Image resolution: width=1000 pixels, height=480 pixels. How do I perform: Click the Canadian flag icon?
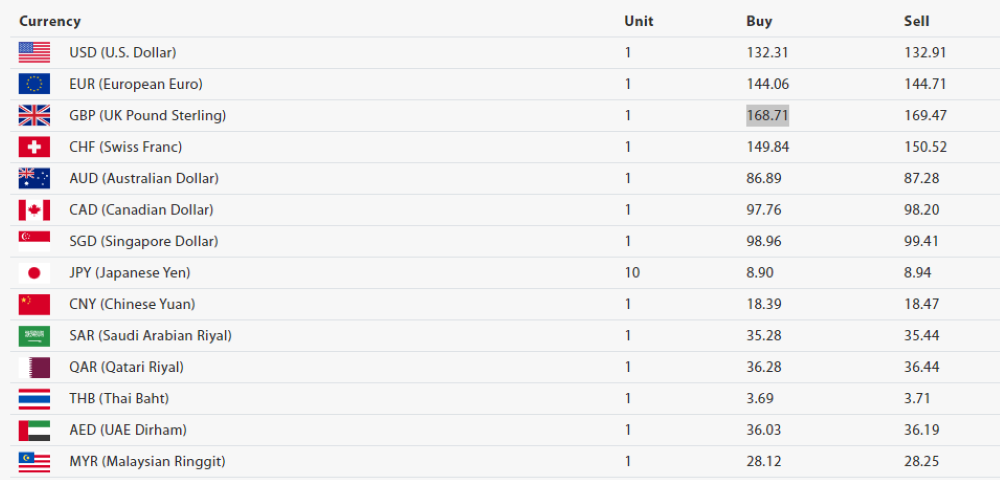pyautogui.click(x=34, y=210)
